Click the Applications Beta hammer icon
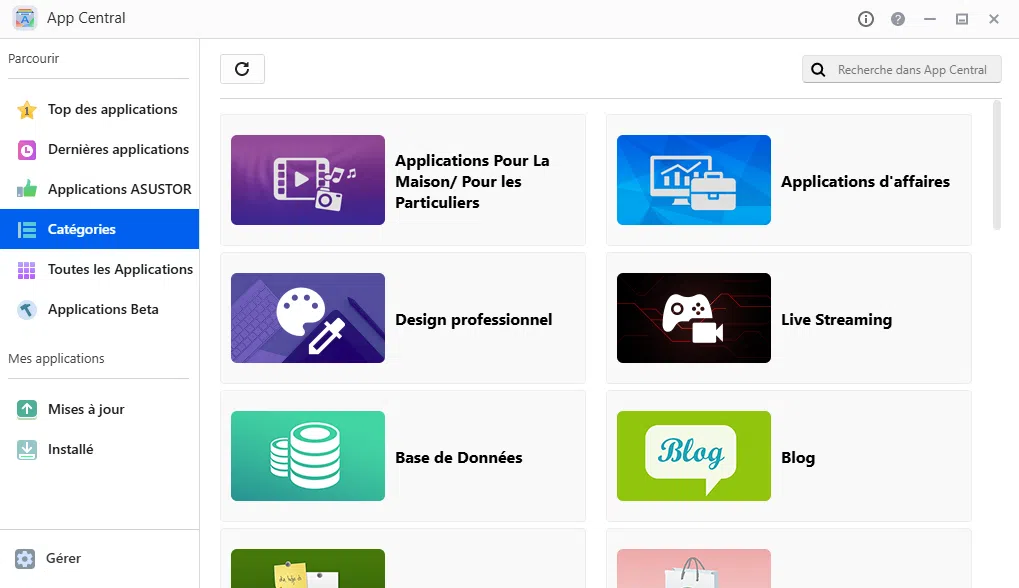This screenshot has height=588, width=1019. point(27,310)
